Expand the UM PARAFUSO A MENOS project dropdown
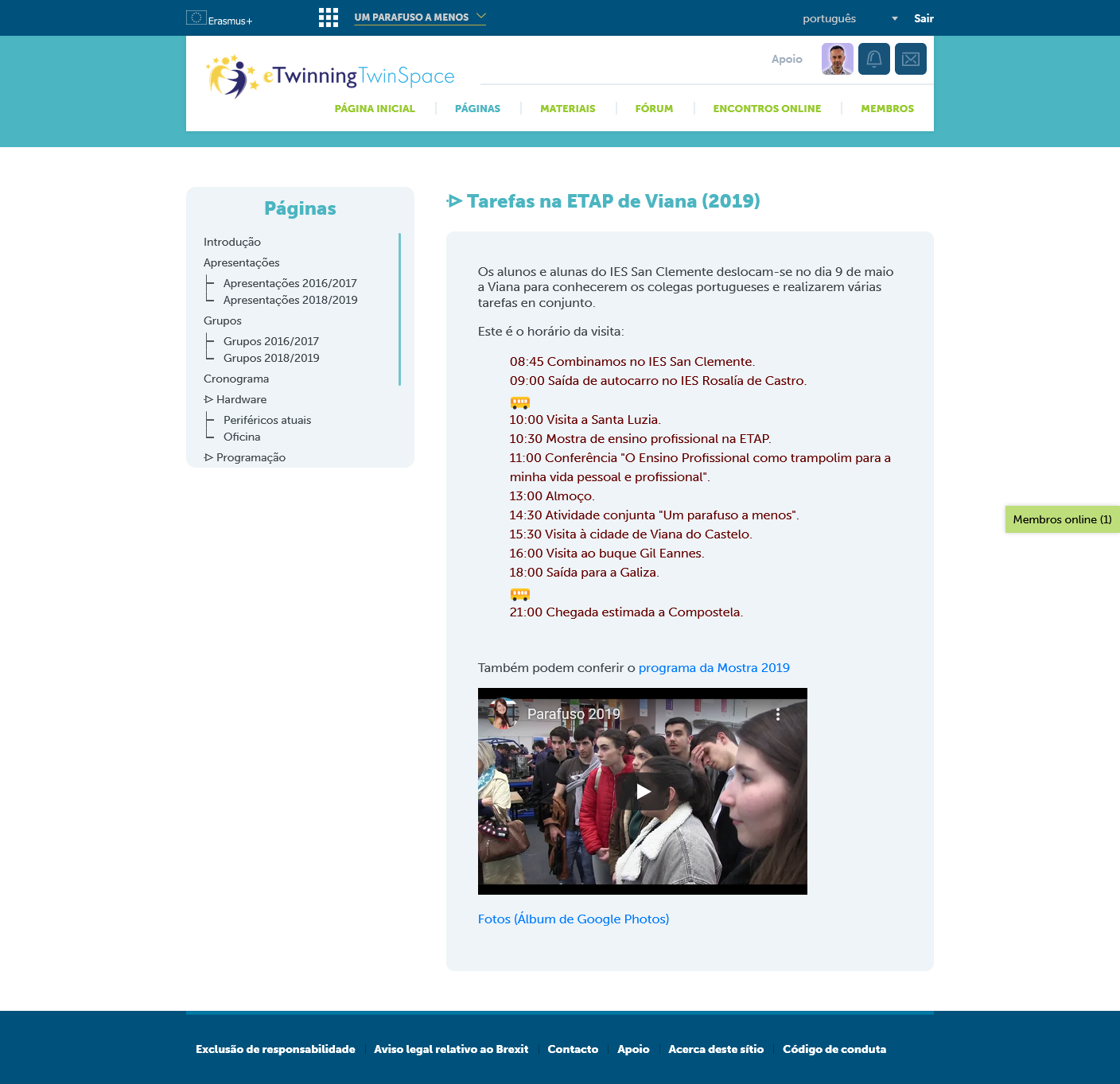This screenshot has width=1120, height=1084. (420, 17)
